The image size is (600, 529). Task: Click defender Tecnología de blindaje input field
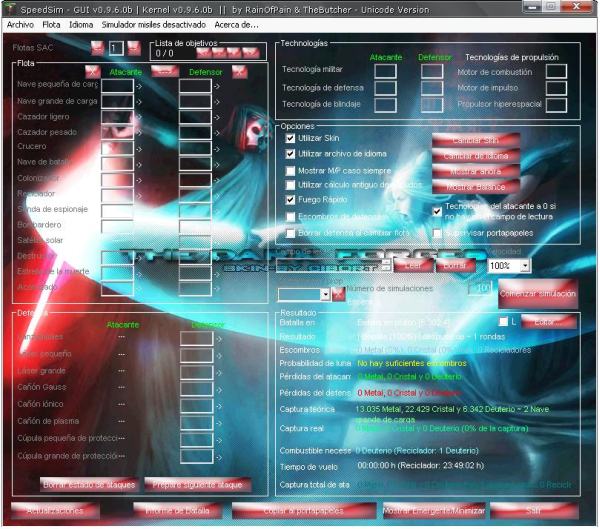click(432, 105)
